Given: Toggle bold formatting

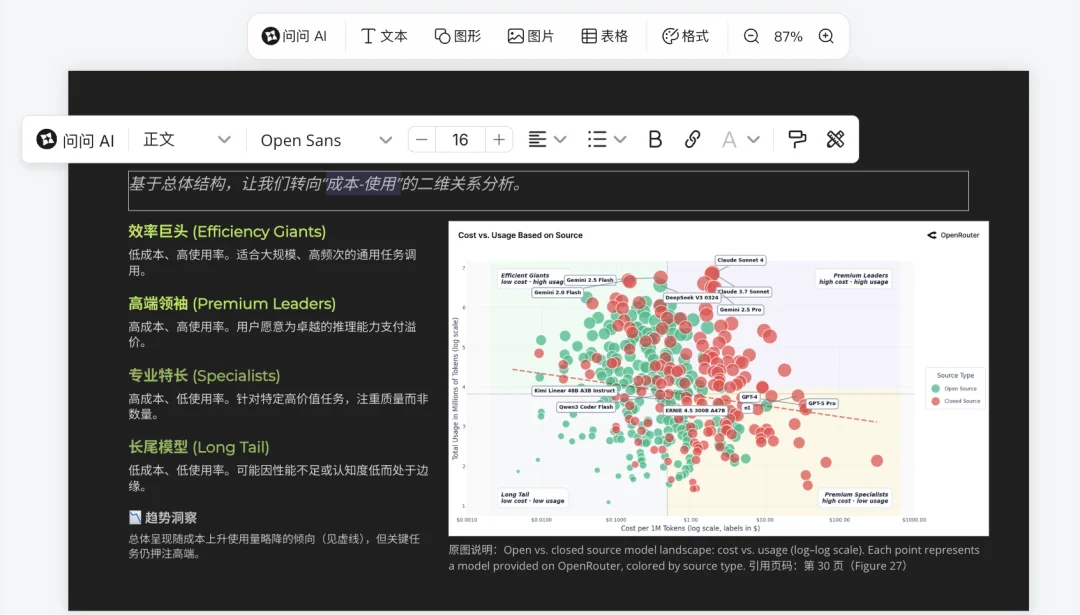Looking at the screenshot, I should pos(654,139).
